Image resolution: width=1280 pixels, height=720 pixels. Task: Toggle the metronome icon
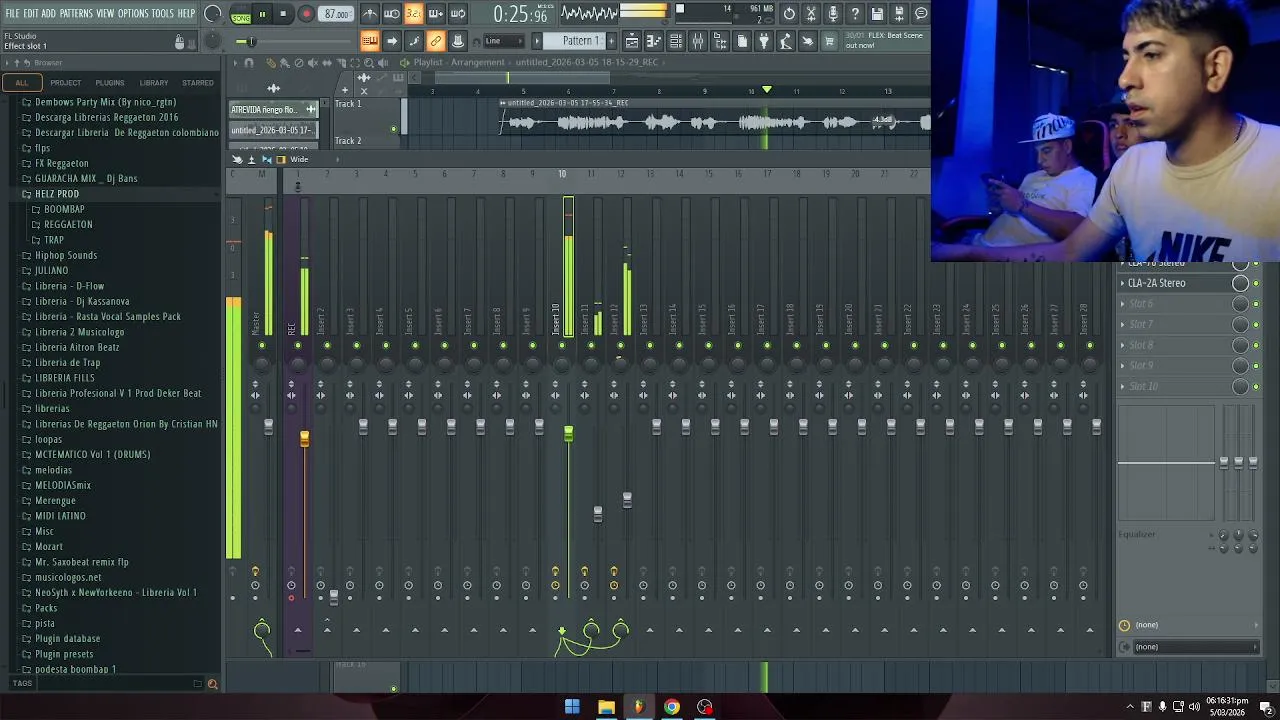pos(370,14)
